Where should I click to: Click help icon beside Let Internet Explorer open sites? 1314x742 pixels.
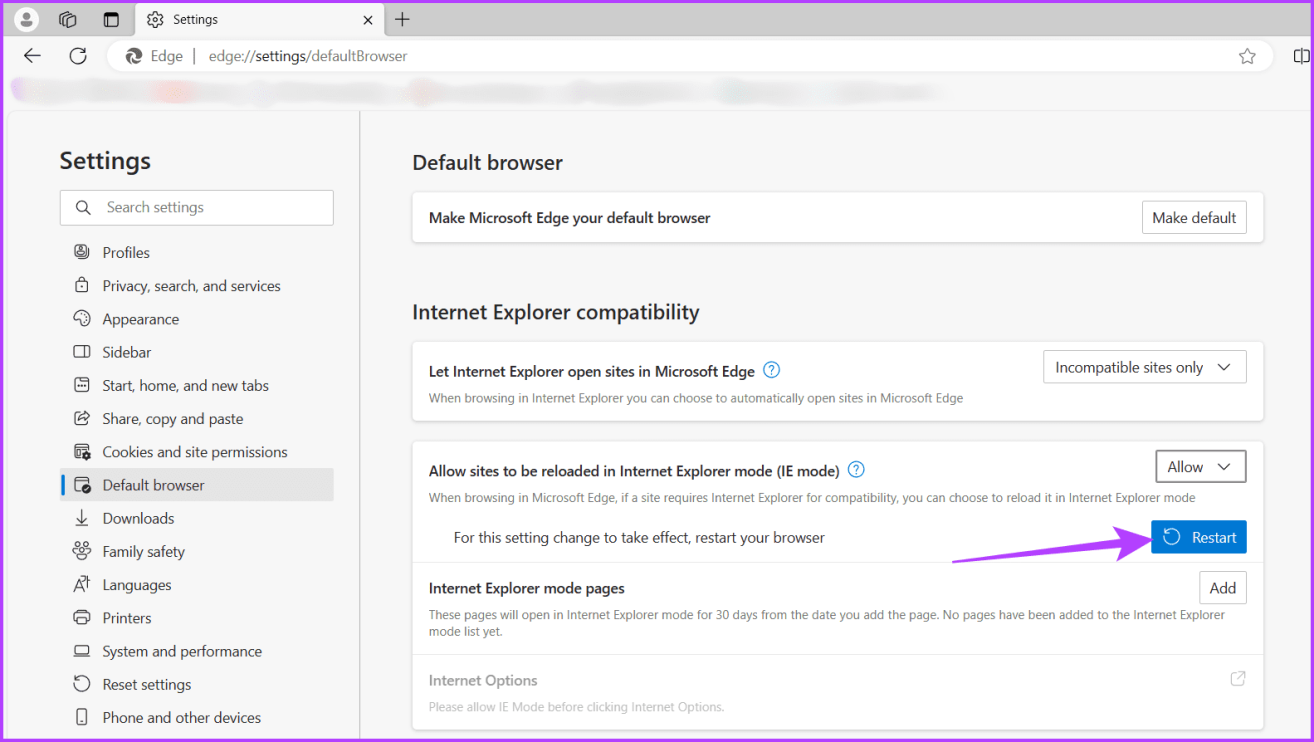coord(771,370)
